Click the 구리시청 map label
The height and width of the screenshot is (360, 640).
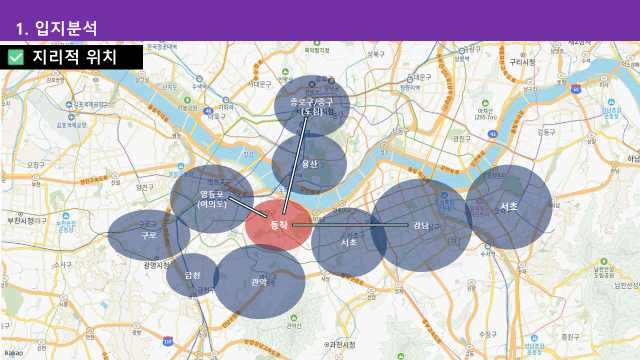[522, 62]
